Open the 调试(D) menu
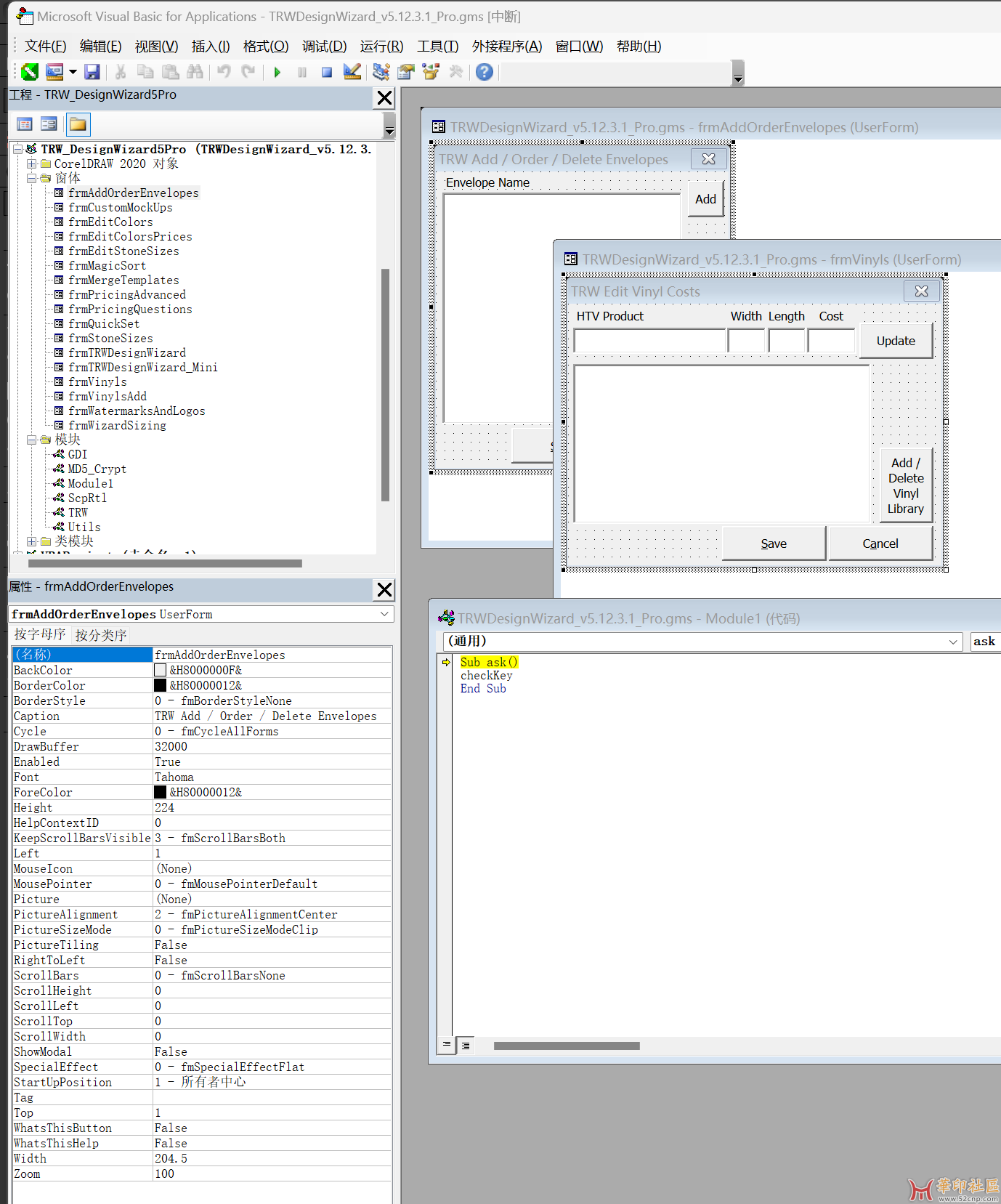1001x1204 pixels. click(324, 47)
